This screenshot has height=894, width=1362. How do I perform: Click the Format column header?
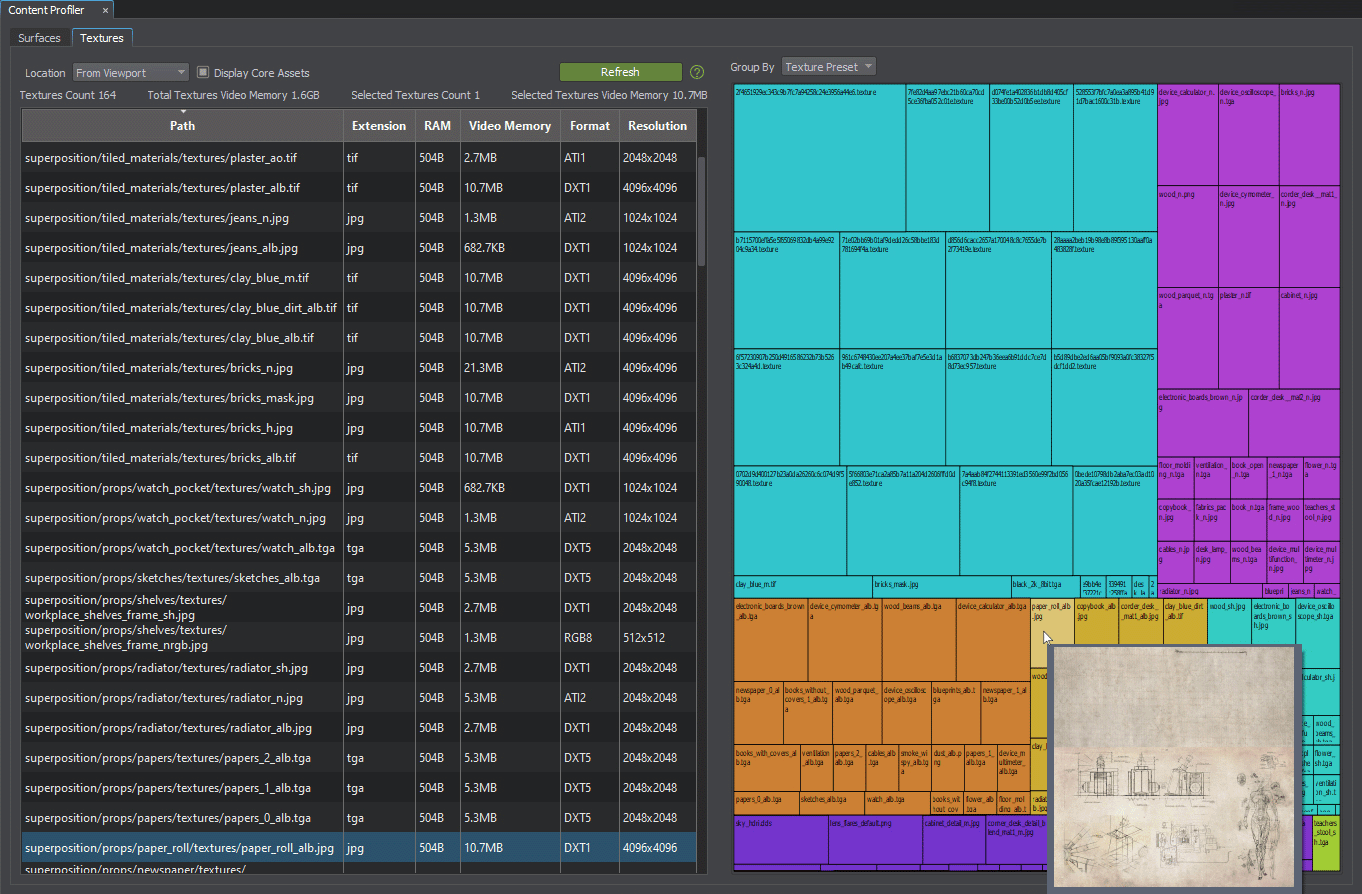point(589,126)
